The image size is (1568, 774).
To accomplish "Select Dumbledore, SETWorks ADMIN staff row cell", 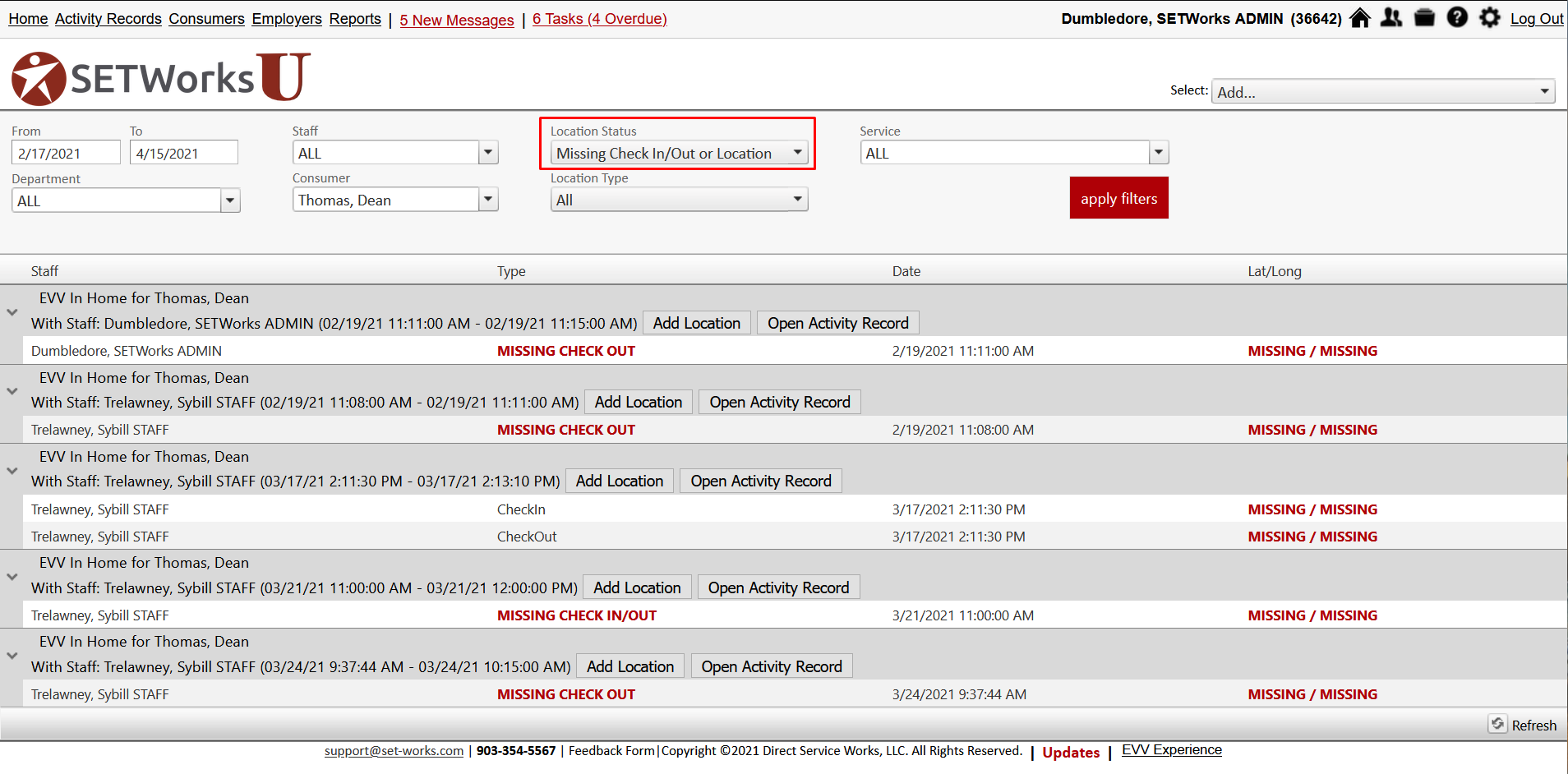I will [127, 351].
